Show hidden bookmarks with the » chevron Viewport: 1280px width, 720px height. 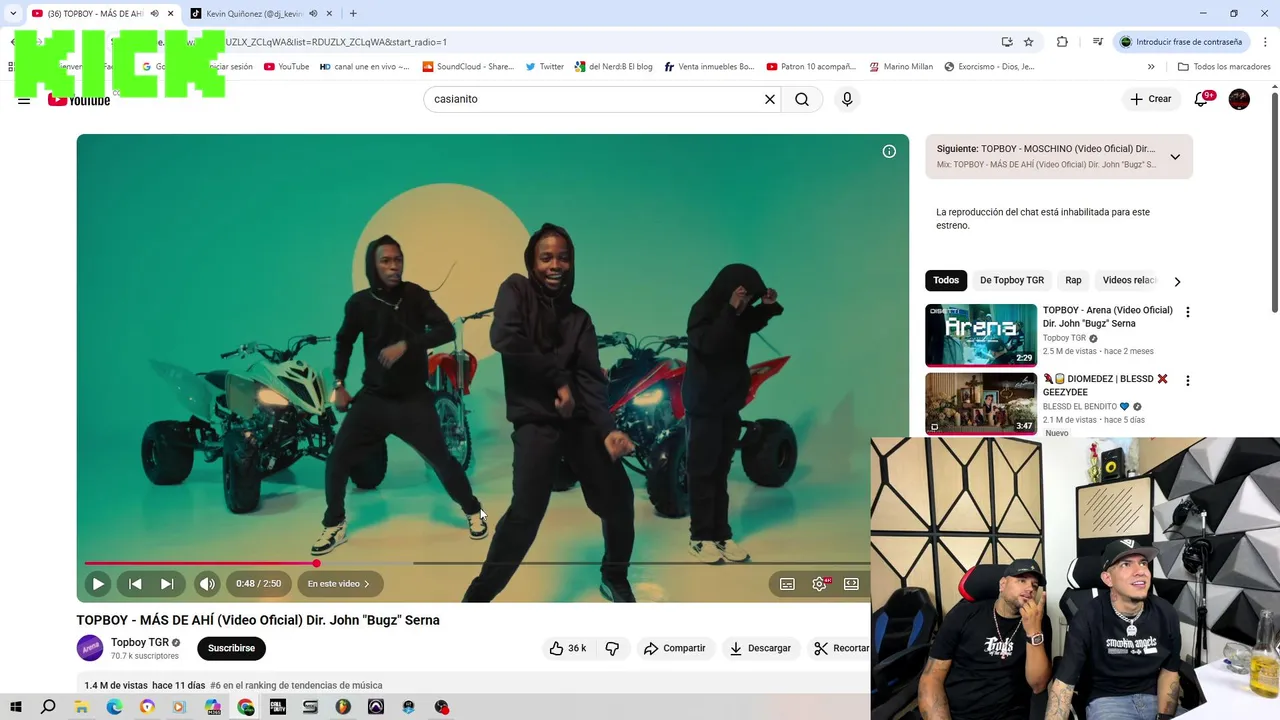point(1151,67)
